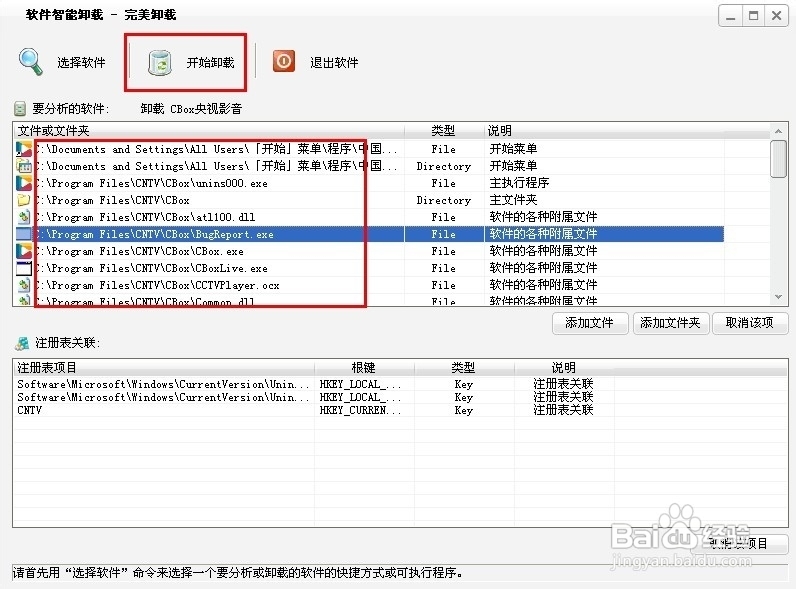The height and width of the screenshot is (589, 796).
Task: Click the 退出软件 power icon
Action: click(x=284, y=61)
